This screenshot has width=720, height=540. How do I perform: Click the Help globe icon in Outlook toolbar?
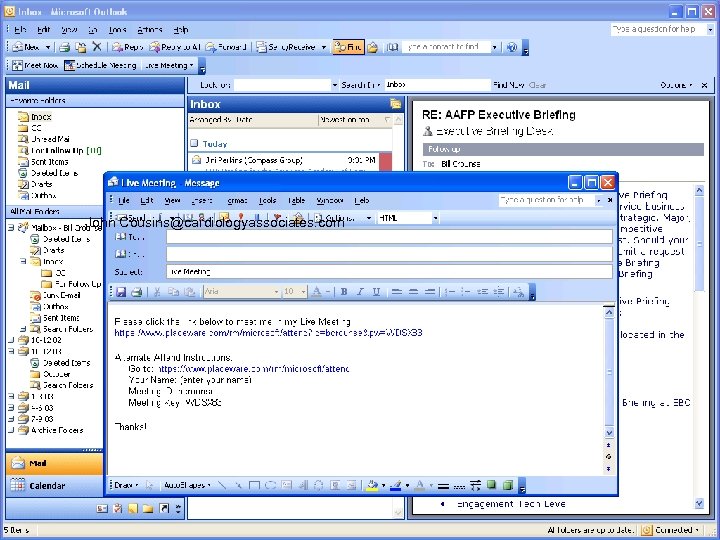tap(512, 47)
